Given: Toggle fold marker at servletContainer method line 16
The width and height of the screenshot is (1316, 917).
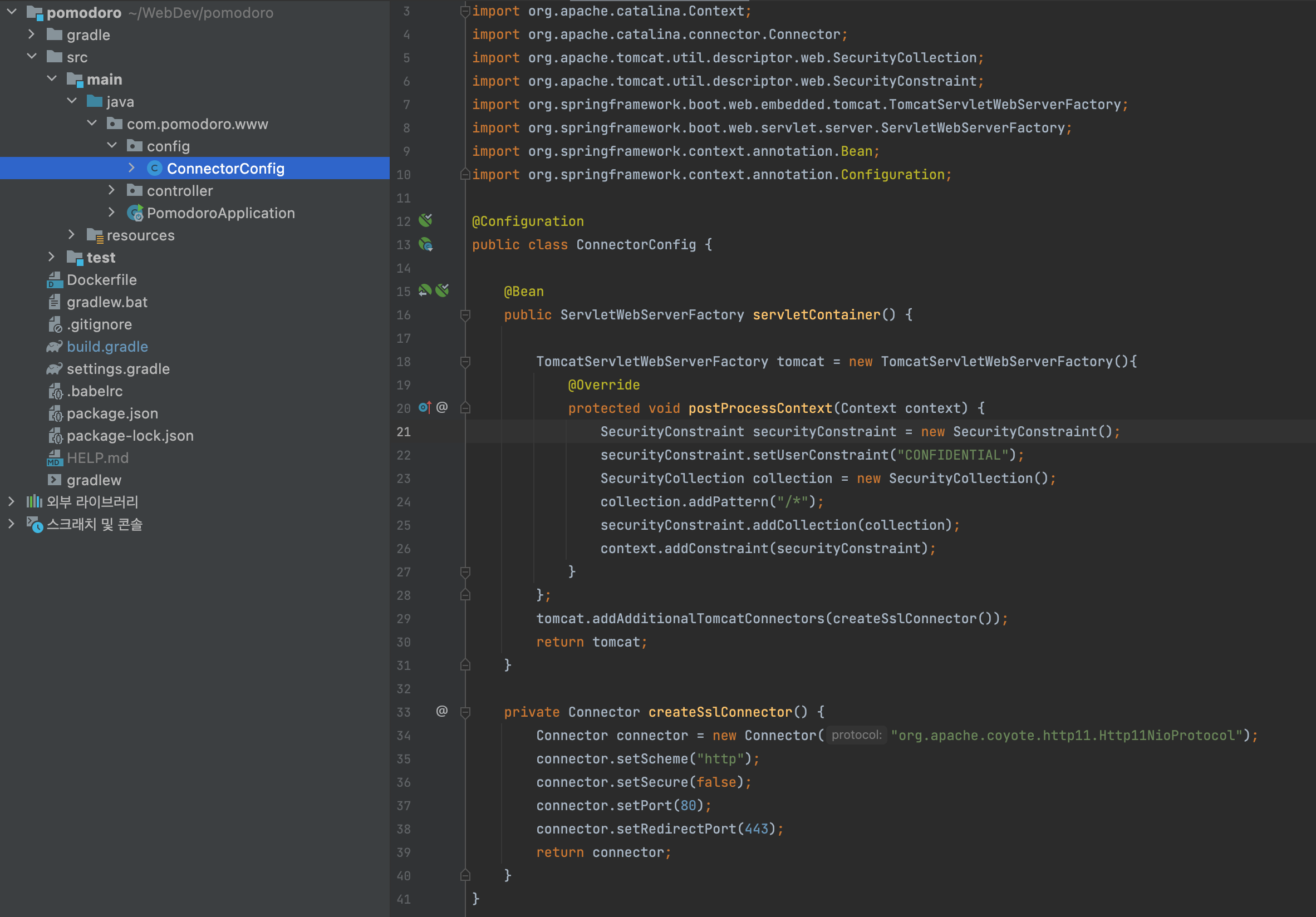Looking at the screenshot, I should (x=465, y=315).
